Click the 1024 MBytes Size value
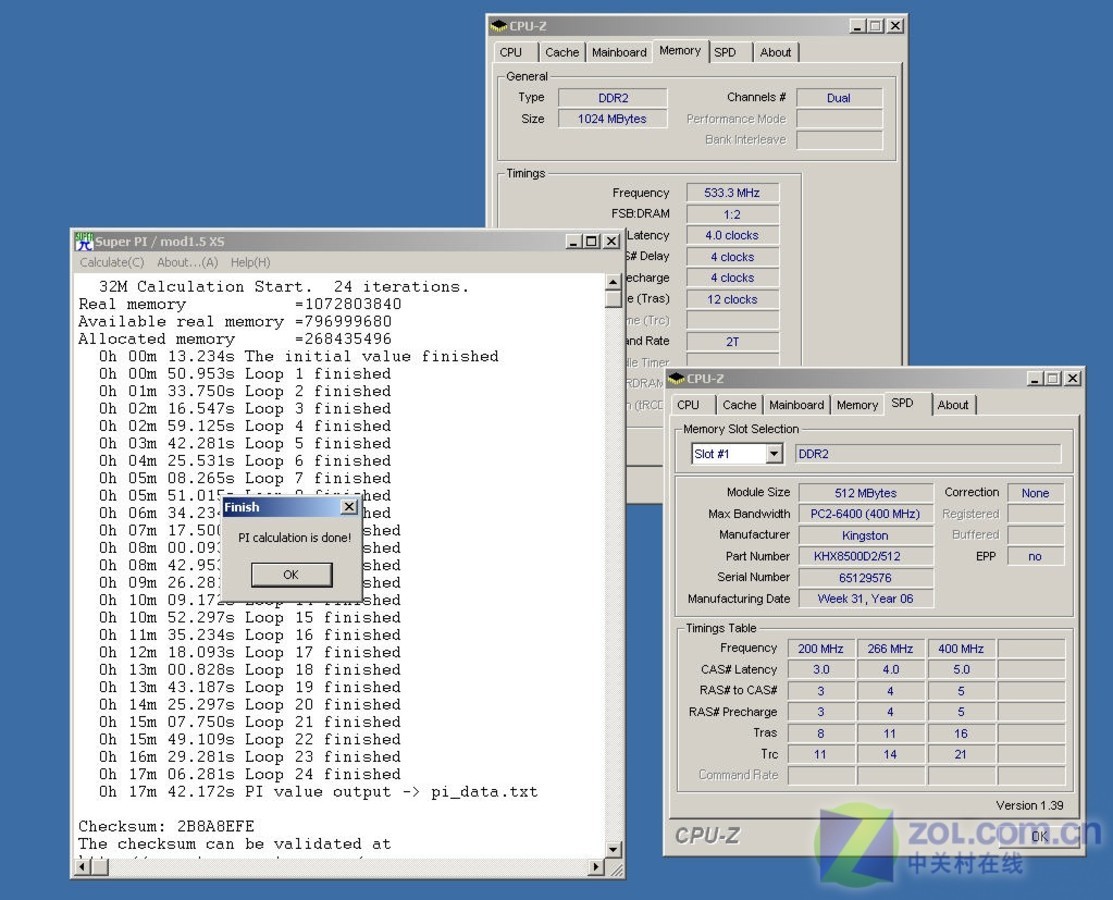This screenshot has height=900, width=1113. tap(613, 119)
